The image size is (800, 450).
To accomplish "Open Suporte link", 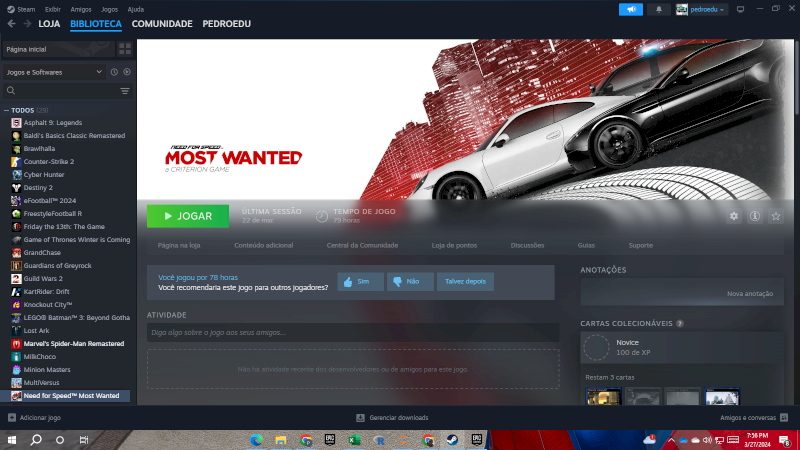I will pyautogui.click(x=640, y=245).
